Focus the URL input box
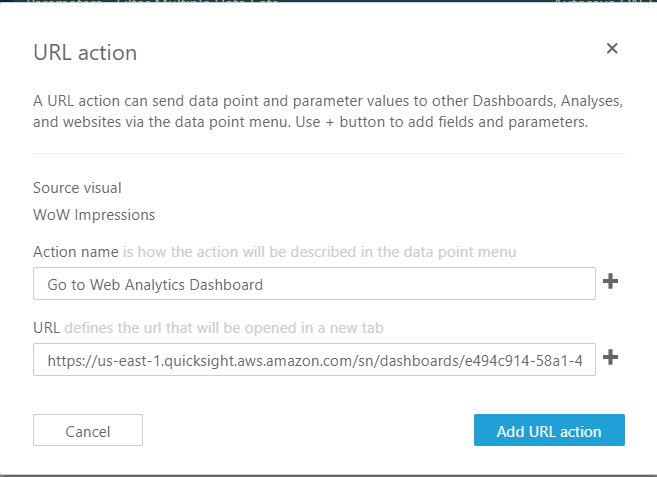657x477 pixels. click(314, 360)
